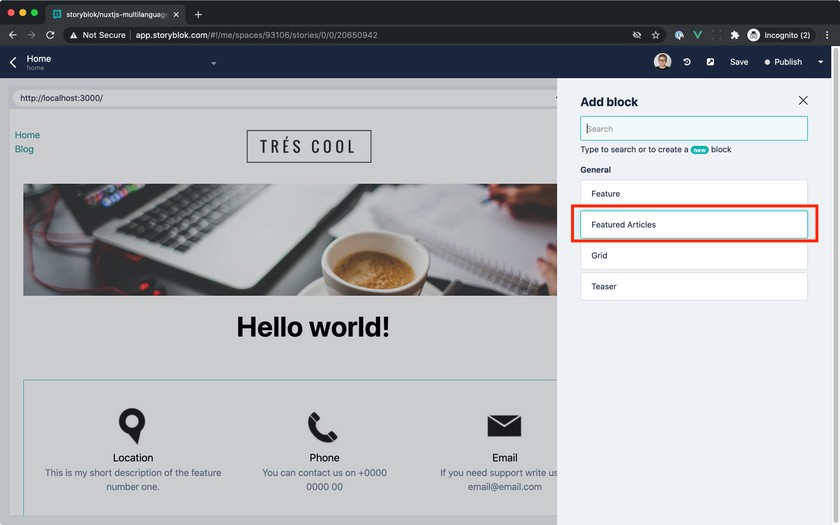Open draft in new window icon
Image resolution: width=840 pixels, height=525 pixels.
(x=710, y=62)
